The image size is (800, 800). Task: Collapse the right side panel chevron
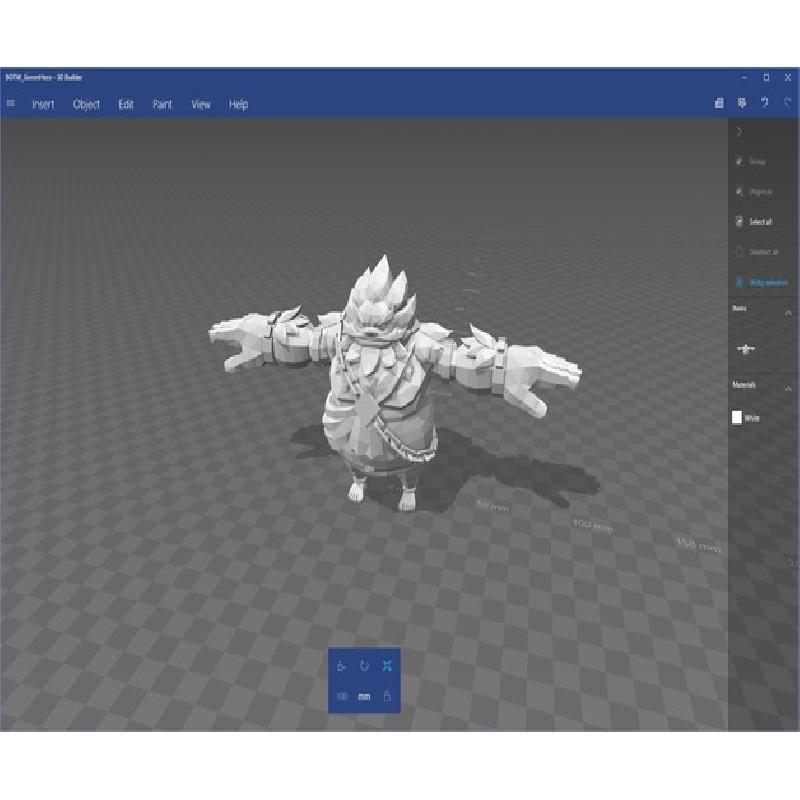point(738,132)
